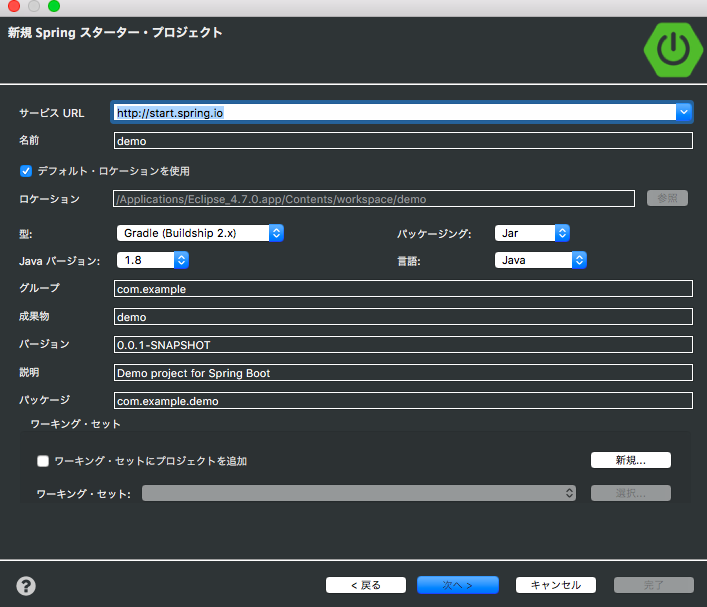Click the グループ field com.example
707x607 pixels.
click(x=403, y=289)
